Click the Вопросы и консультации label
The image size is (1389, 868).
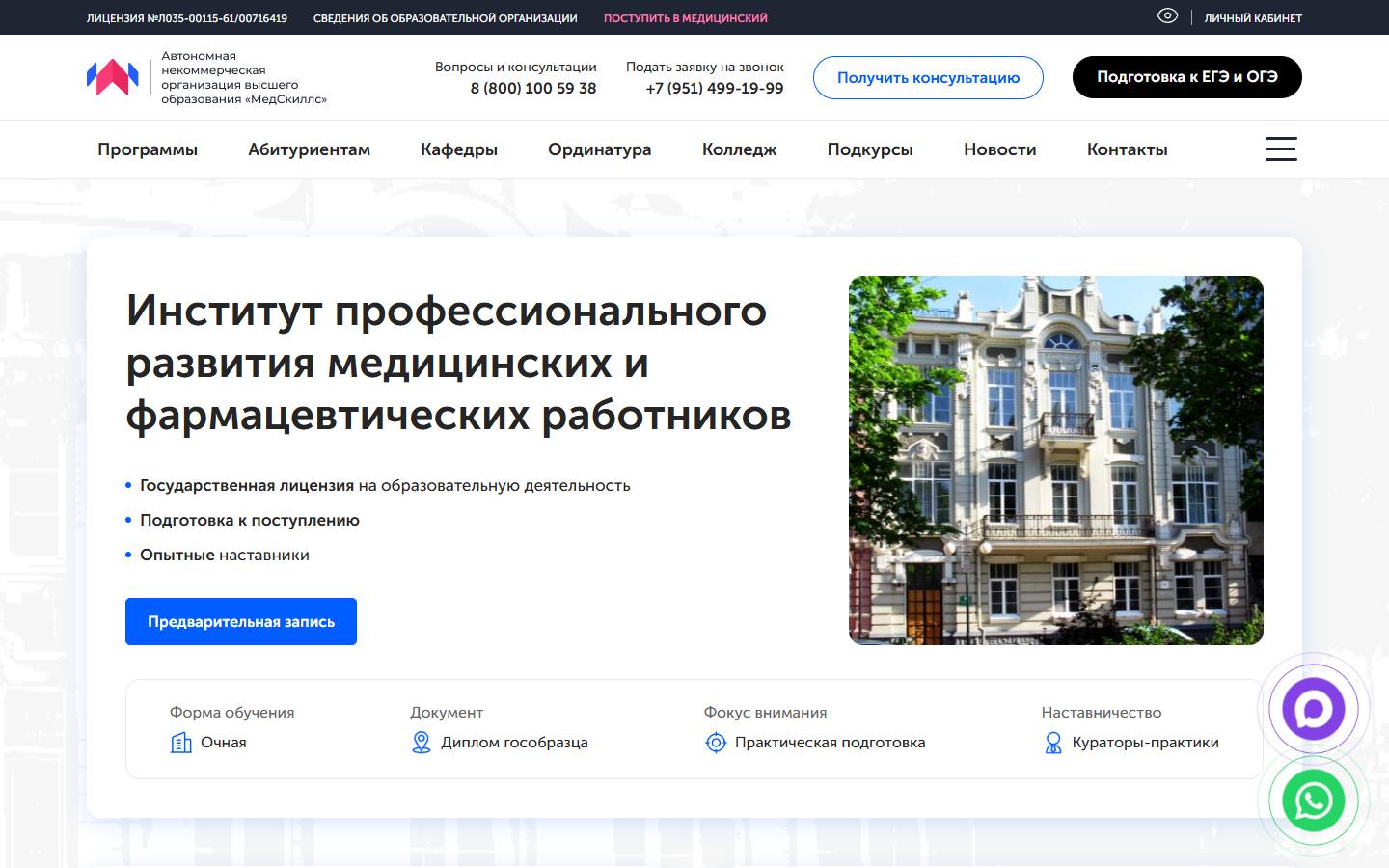point(516,67)
